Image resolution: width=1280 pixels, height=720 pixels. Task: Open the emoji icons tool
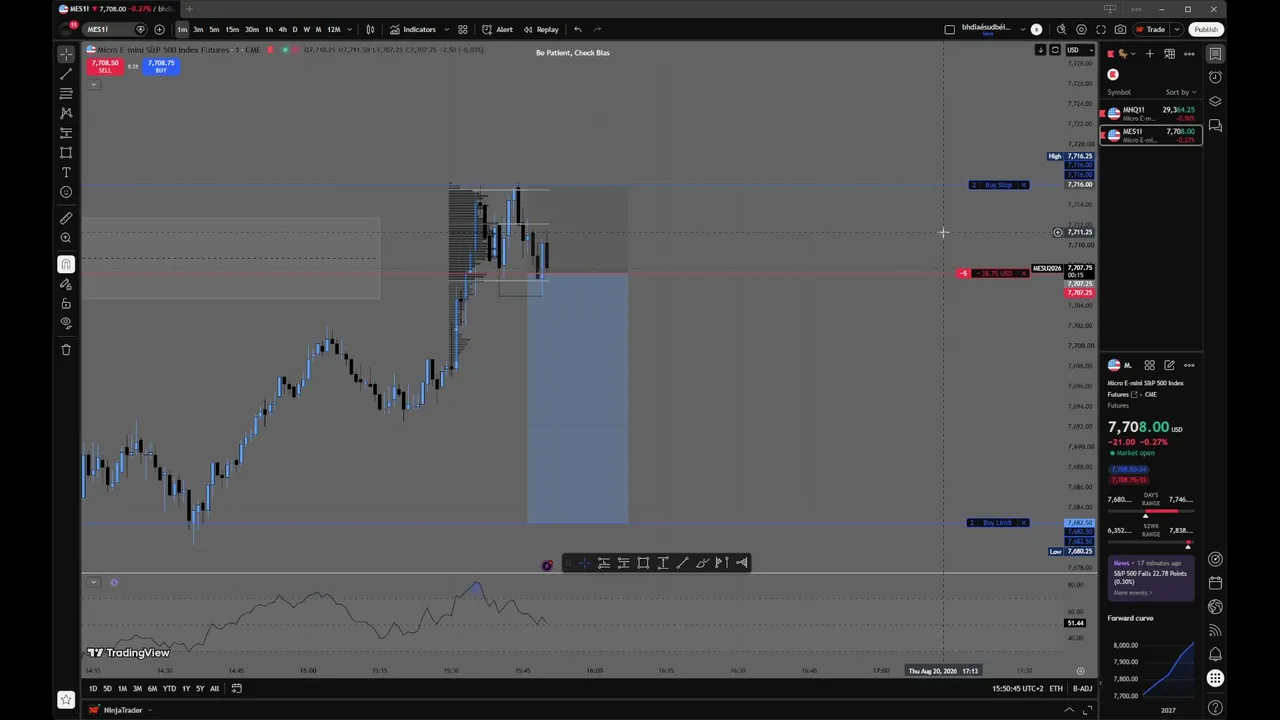pyautogui.click(x=66, y=192)
